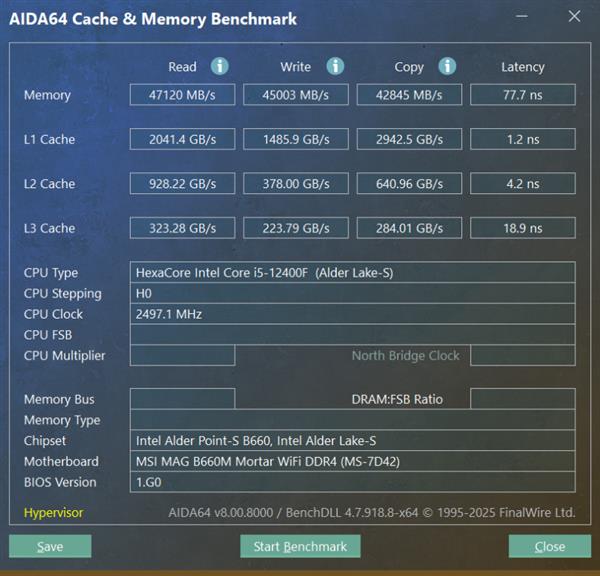Click the Read column header
The height and width of the screenshot is (576, 600).
(182, 67)
